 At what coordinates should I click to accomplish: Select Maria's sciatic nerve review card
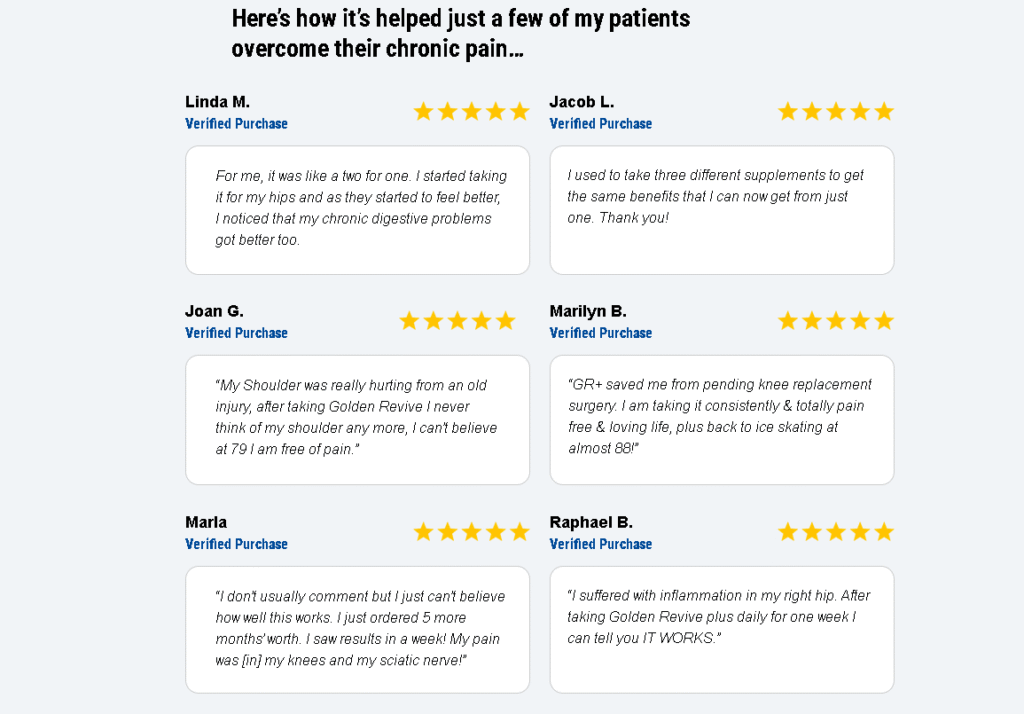point(357,630)
